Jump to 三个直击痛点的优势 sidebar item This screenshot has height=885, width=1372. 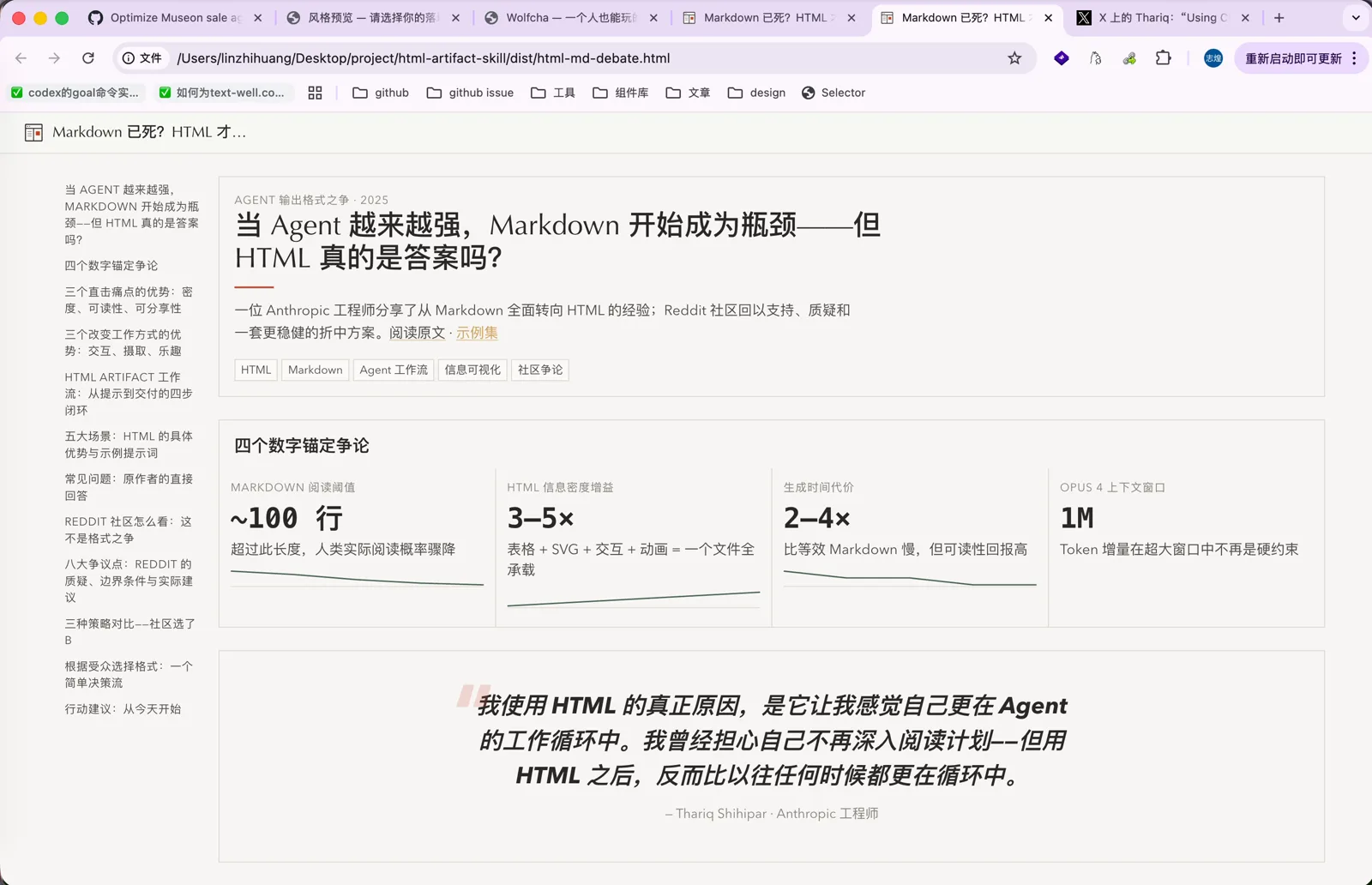tap(129, 300)
